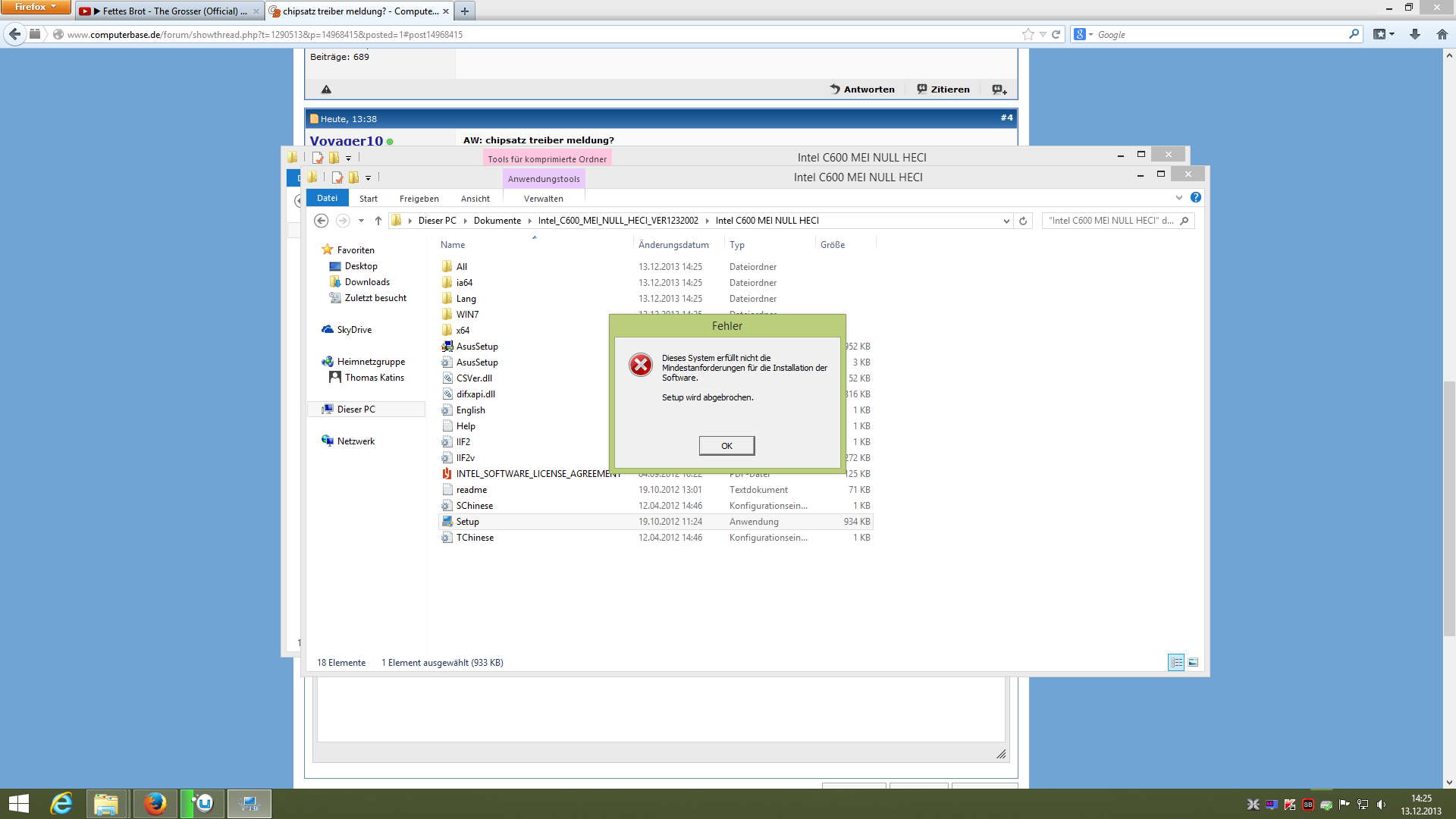Click OK in the Fehler dialog

726,446
